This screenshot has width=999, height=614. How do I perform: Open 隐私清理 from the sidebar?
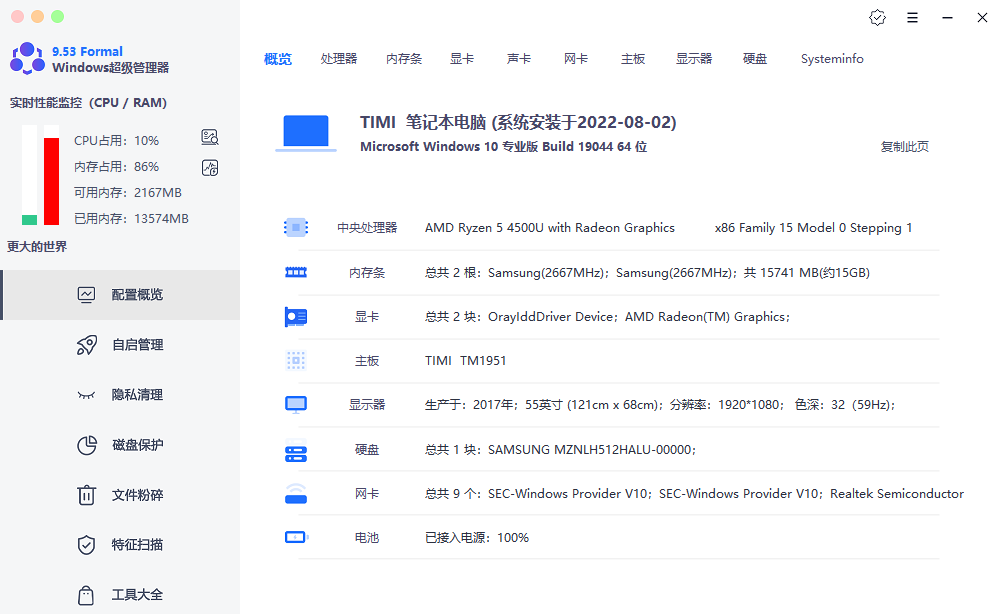pyautogui.click(x=121, y=395)
